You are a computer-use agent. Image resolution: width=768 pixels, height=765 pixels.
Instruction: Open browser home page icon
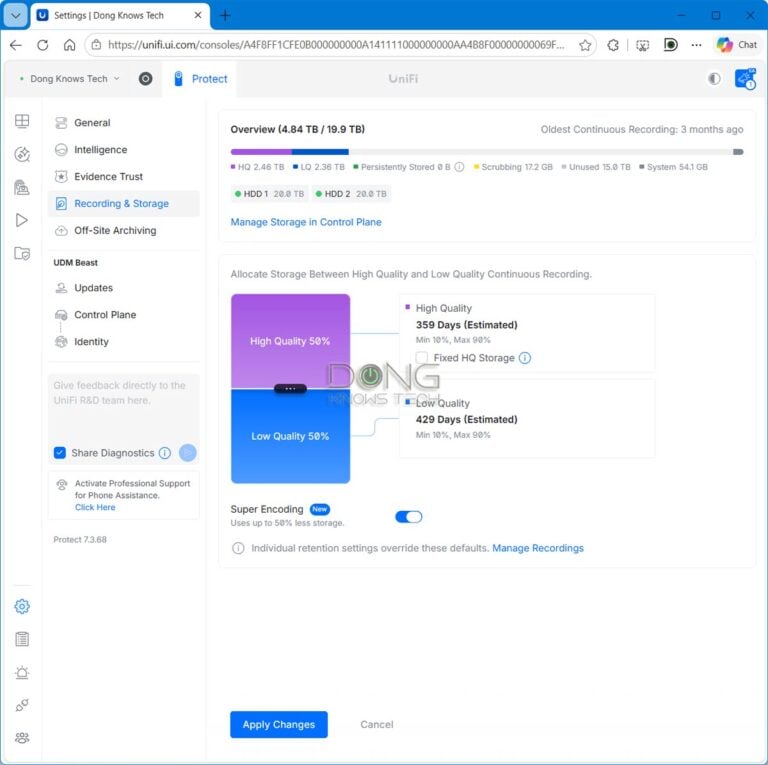pyautogui.click(x=70, y=45)
